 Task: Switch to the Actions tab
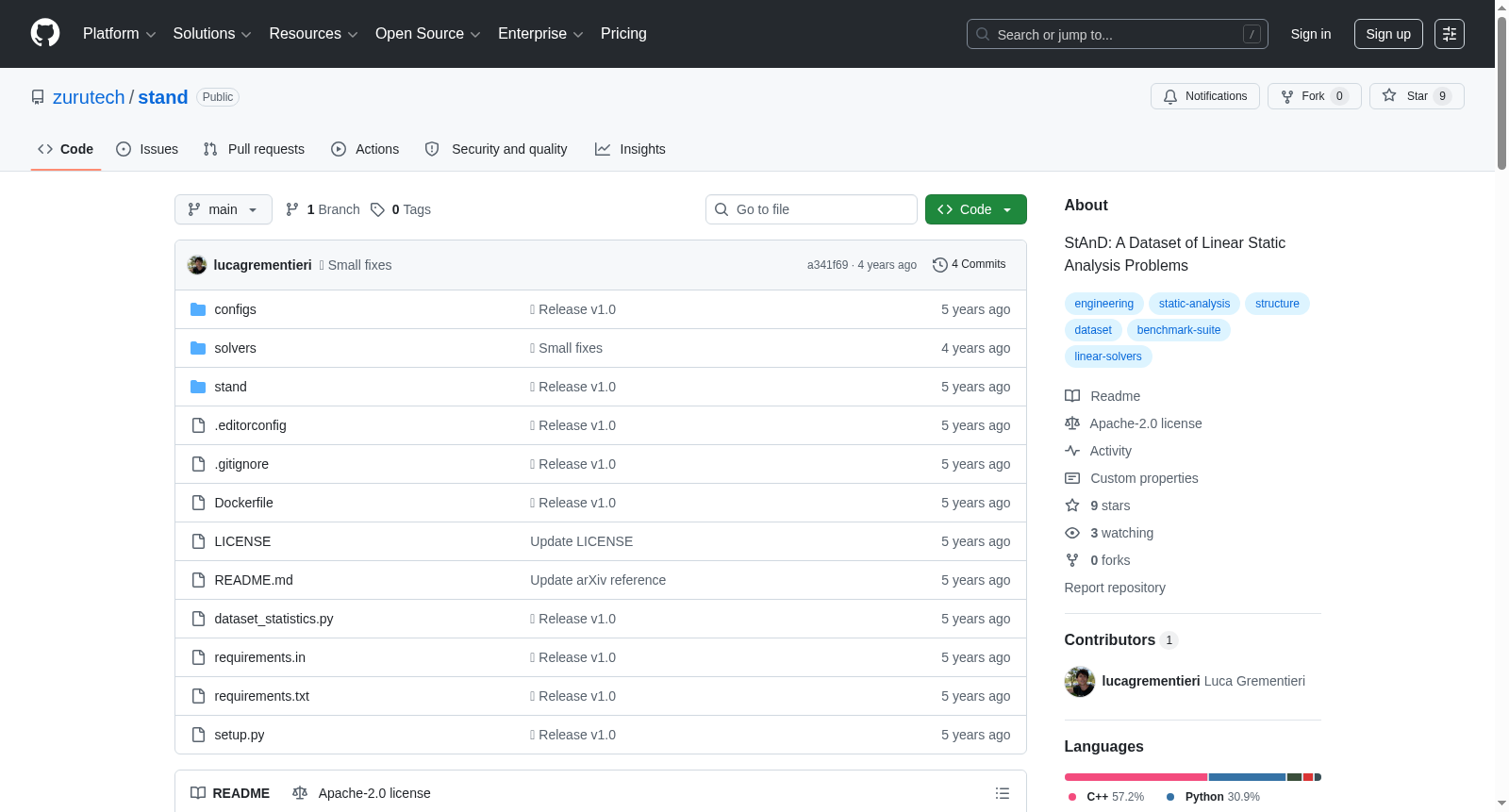365,149
